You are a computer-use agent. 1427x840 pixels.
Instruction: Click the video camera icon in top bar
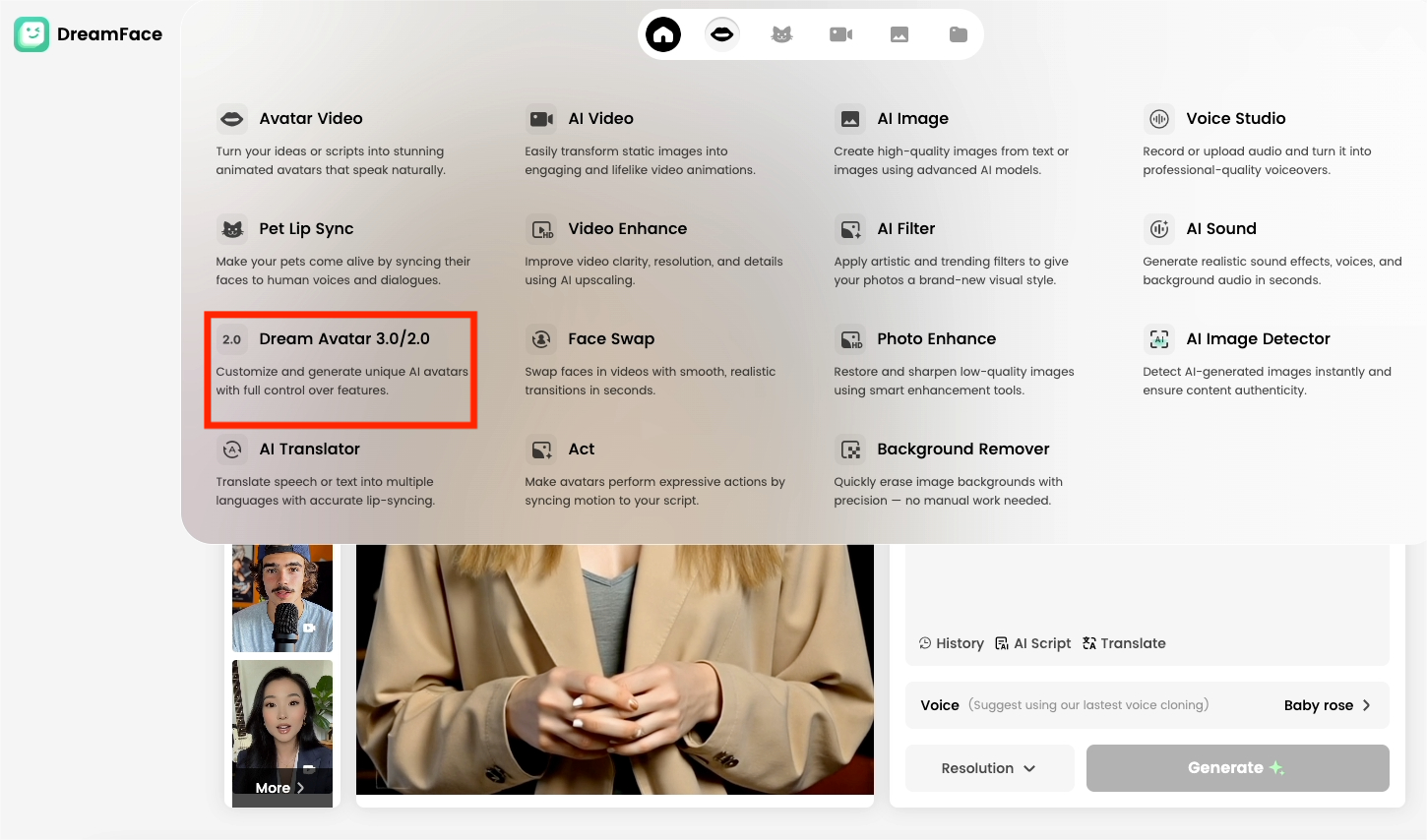coord(840,34)
